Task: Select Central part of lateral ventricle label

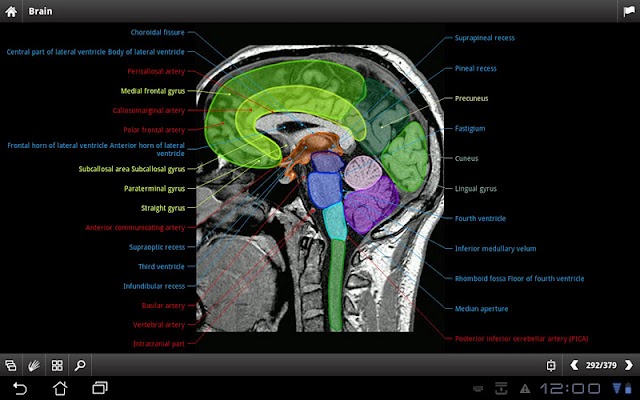Action: (x=96, y=52)
